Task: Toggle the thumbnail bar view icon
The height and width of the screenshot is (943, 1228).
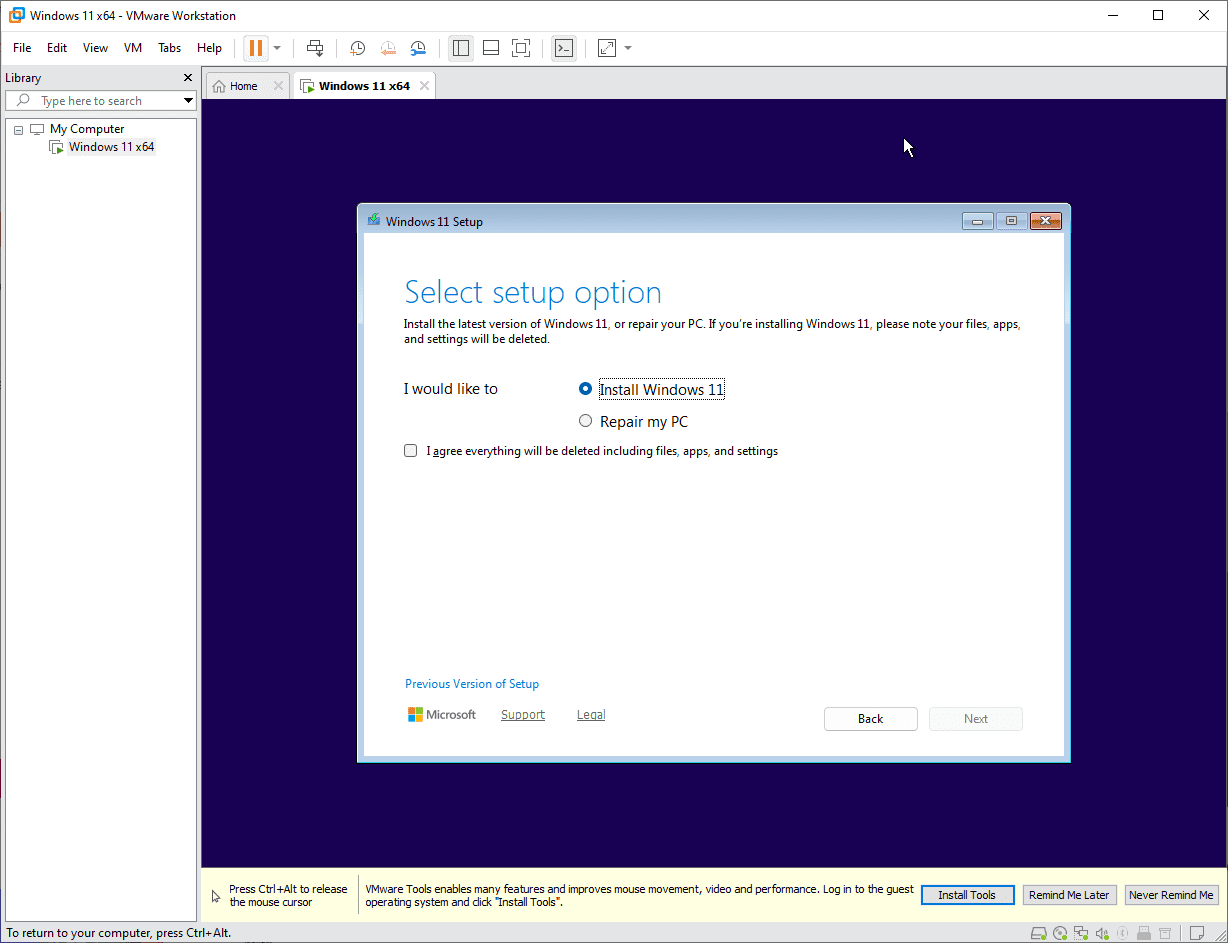Action: pyautogui.click(x=491, y=48)
